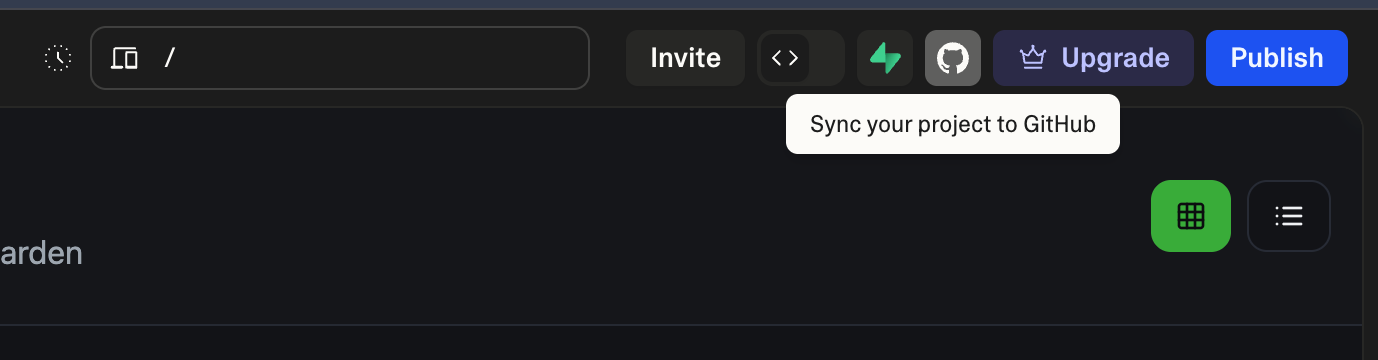This screenshot has height=360, width=1378.
Task: Click the device preview size icon
Action: point(124,58)
